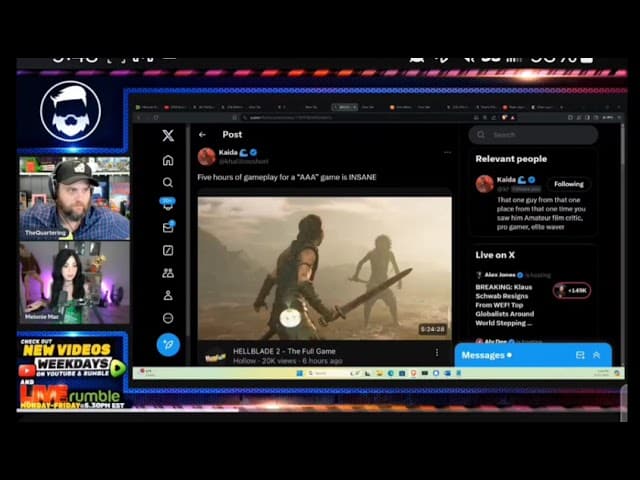640x480 pixels.
Task: Toggle the Following button for Kaida
Action: coord(569,184)
